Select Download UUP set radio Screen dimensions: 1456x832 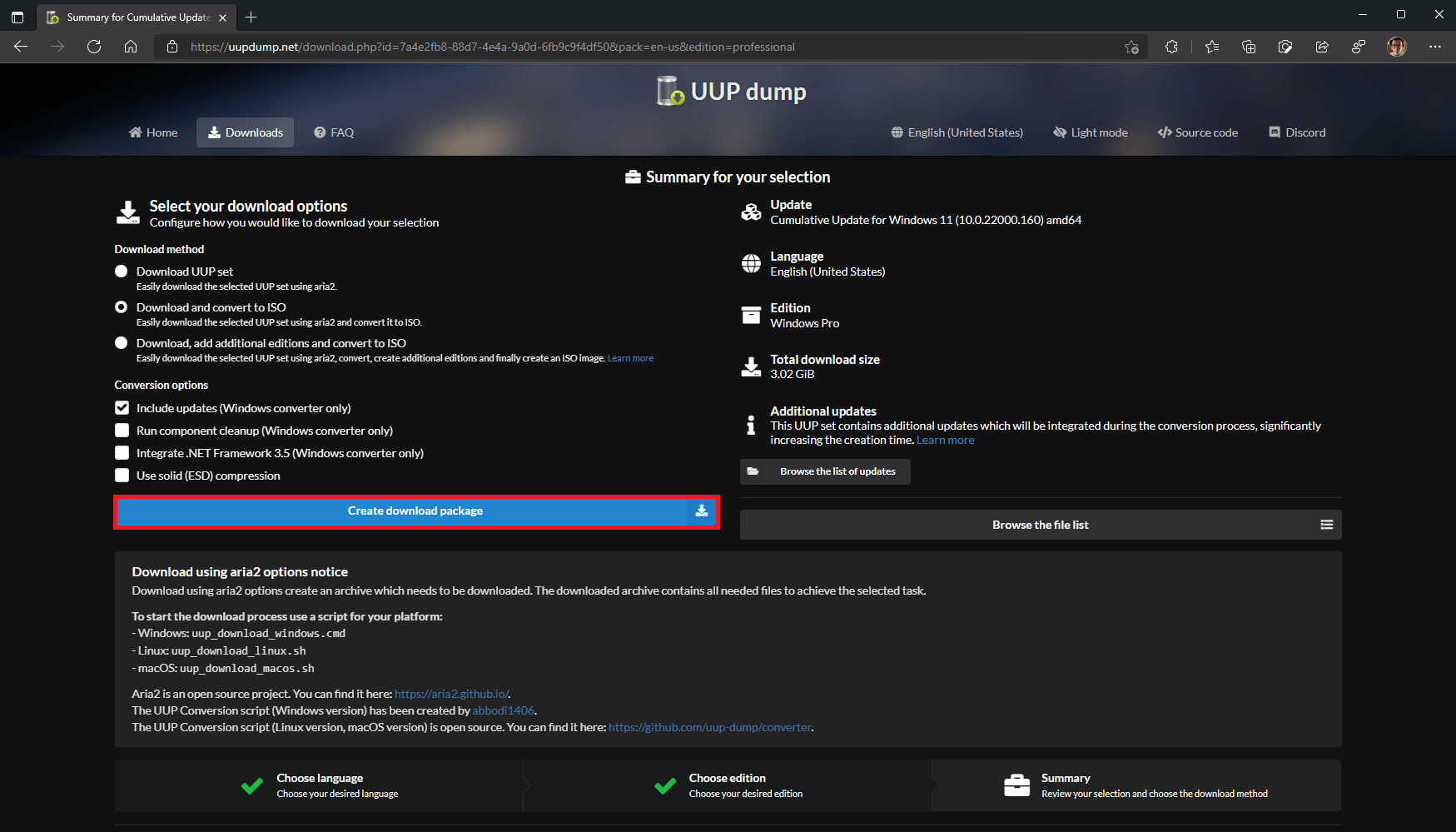coord(122,272)
